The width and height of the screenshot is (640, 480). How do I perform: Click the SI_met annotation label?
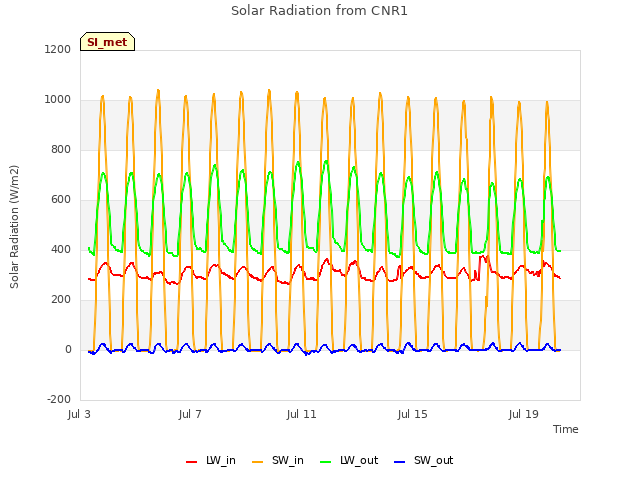click(x=107, y=42)
